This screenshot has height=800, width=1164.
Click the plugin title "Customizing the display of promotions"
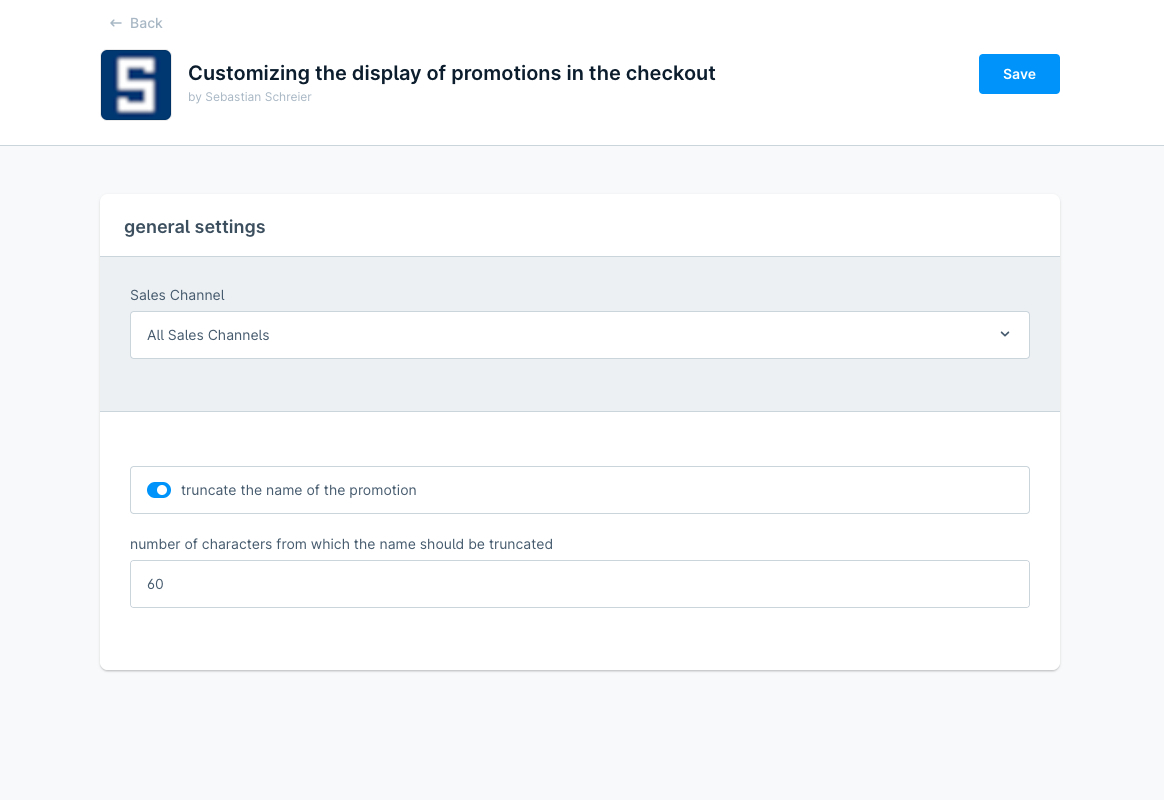[x=451, y=73]
